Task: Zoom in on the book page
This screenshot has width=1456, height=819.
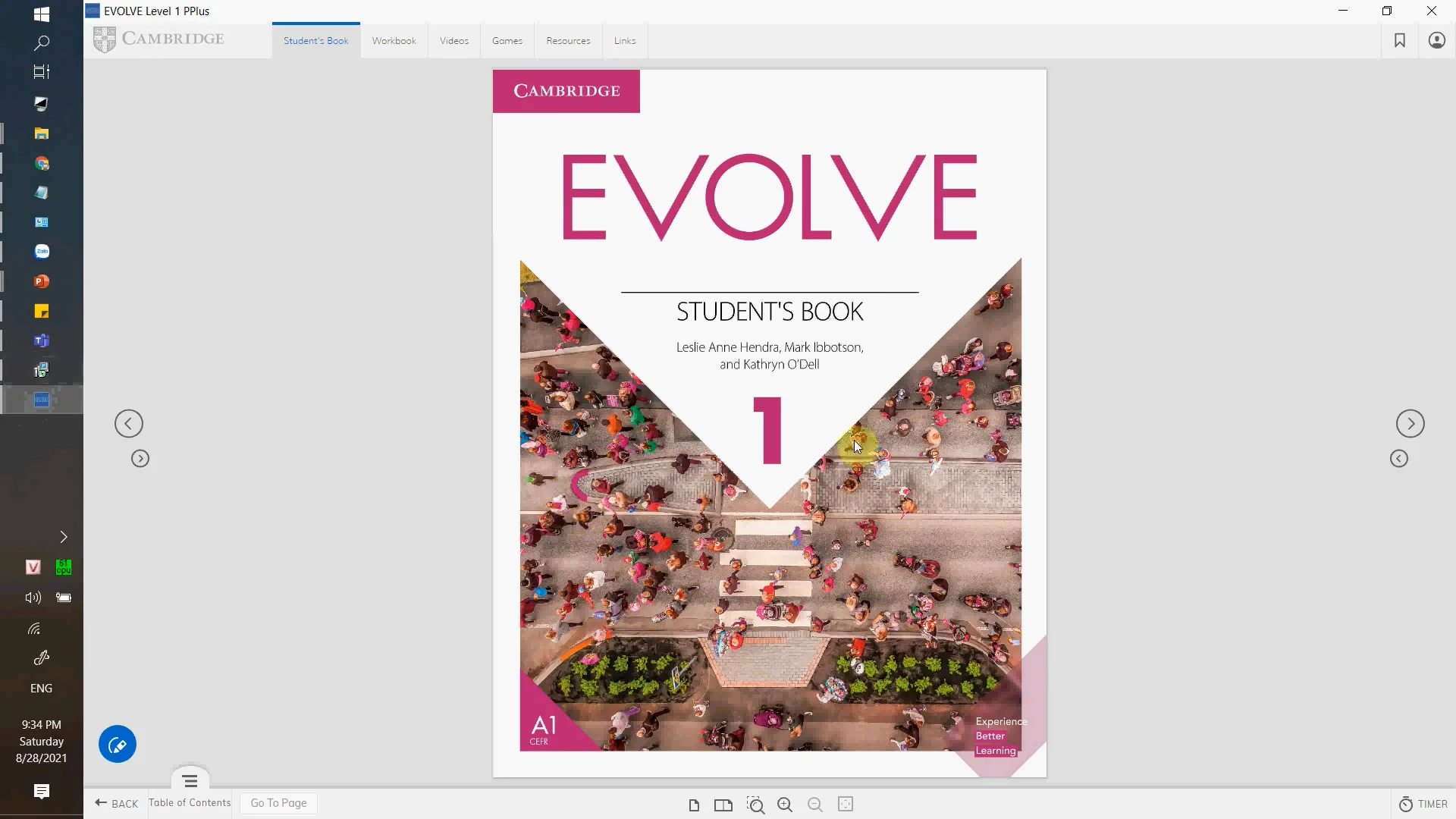Action: tap(786, 805)
